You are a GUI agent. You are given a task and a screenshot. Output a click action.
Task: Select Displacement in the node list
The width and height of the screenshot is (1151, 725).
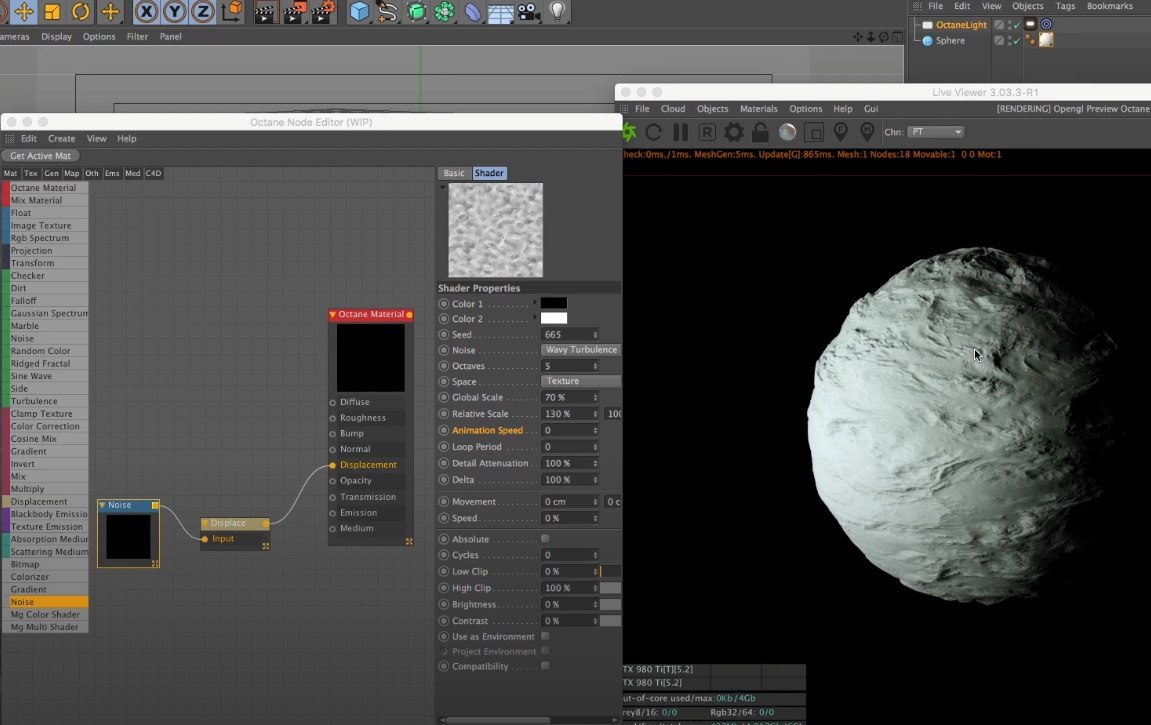45,502
